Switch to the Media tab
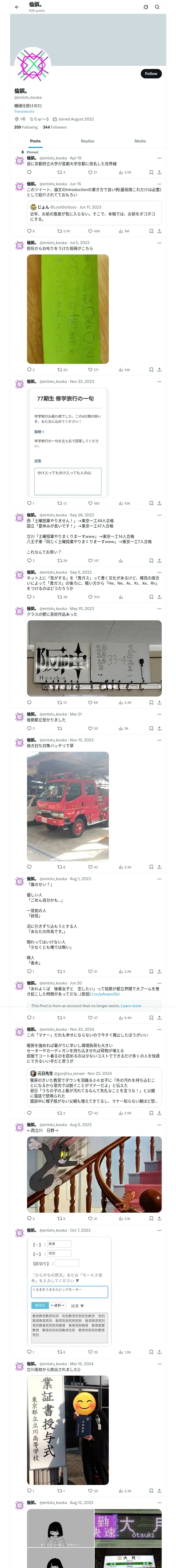This screenshot has width=176, height=1568. coord(140,141)
